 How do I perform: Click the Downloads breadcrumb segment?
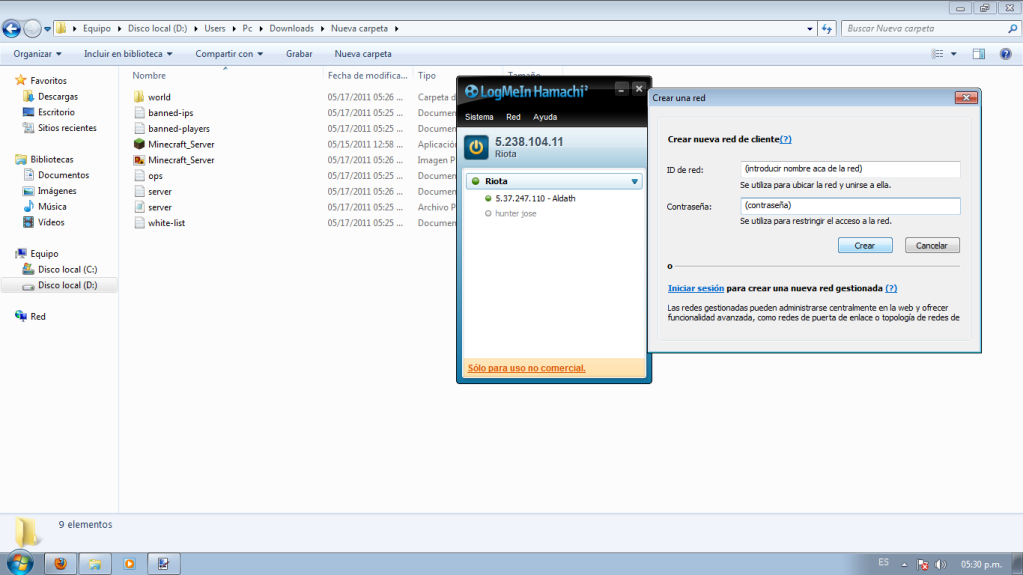pos(291,29)
